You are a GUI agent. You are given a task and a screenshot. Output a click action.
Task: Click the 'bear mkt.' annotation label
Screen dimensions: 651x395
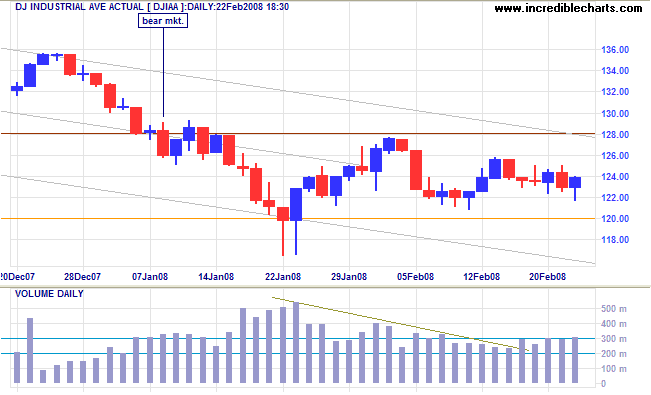(163, 21)
